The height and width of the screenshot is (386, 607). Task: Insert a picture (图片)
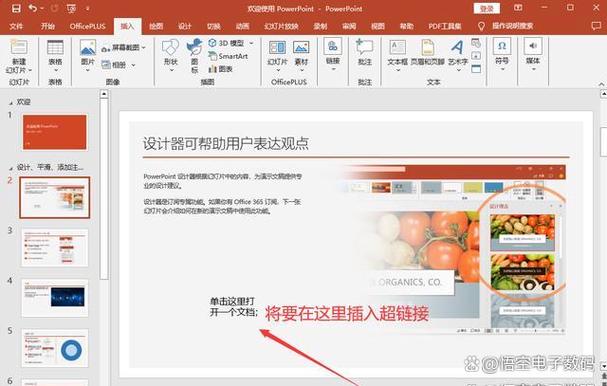(87, 55)
